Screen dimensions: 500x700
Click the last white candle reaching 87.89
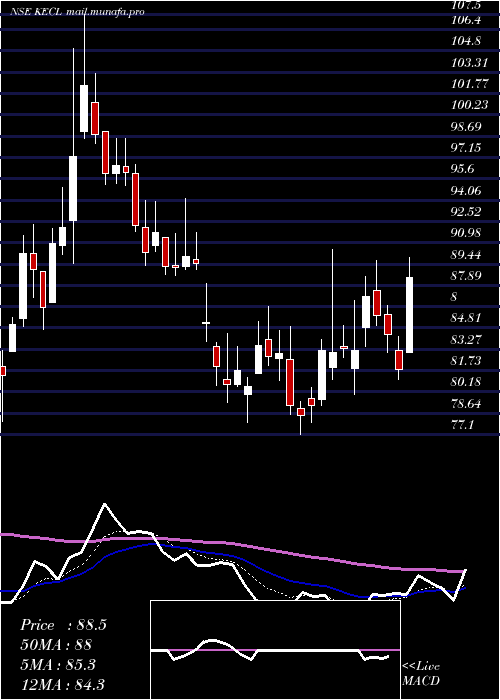pyautogui.click(x=409, y=315)
